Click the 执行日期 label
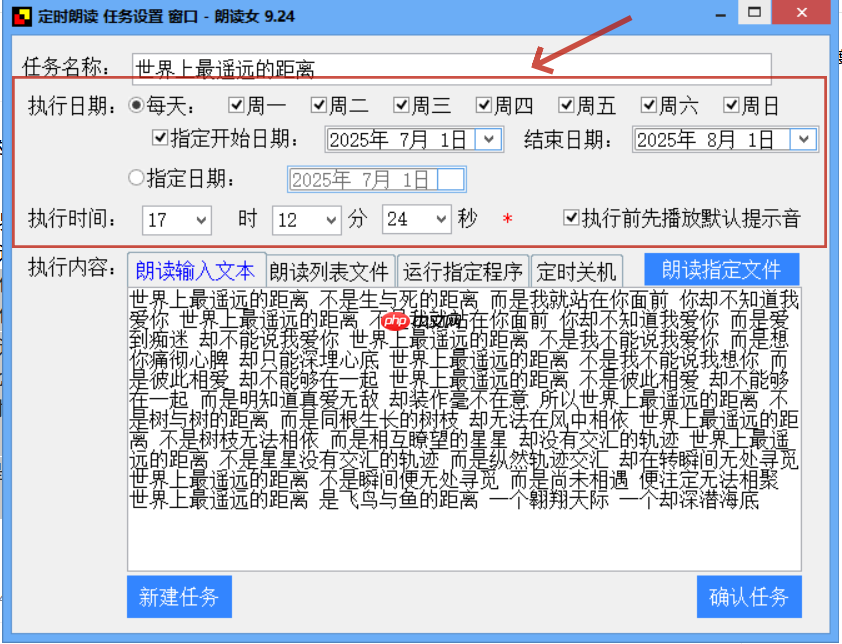 [72, 106]
